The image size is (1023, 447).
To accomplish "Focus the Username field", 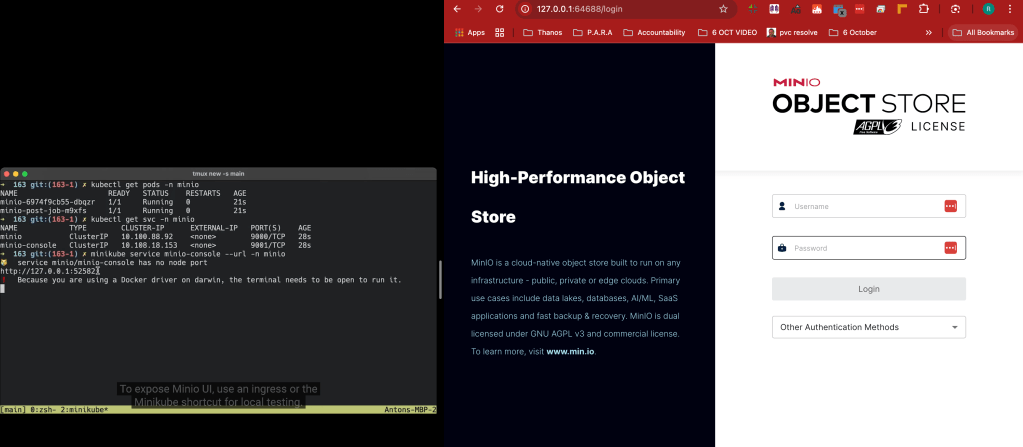I will [868, 206].
